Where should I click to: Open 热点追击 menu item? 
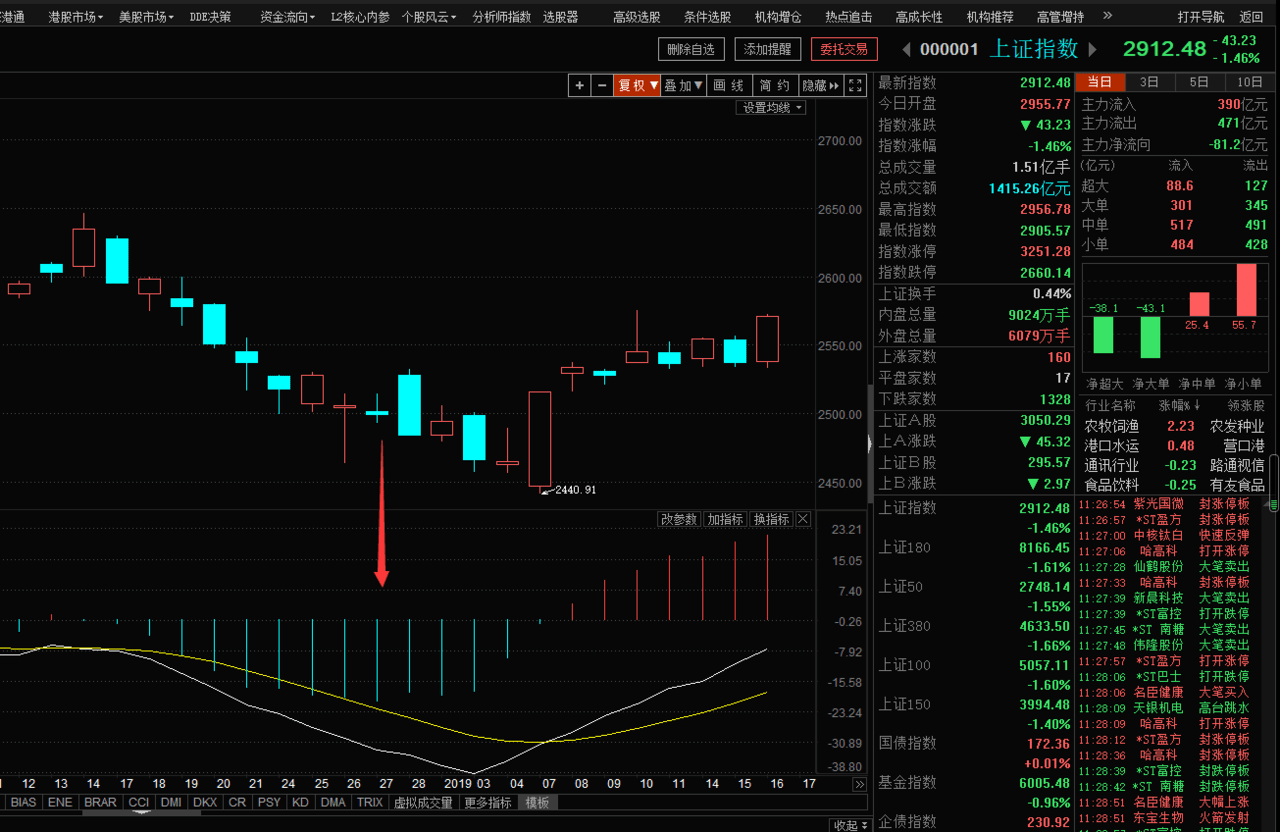[x=848, y=17]
